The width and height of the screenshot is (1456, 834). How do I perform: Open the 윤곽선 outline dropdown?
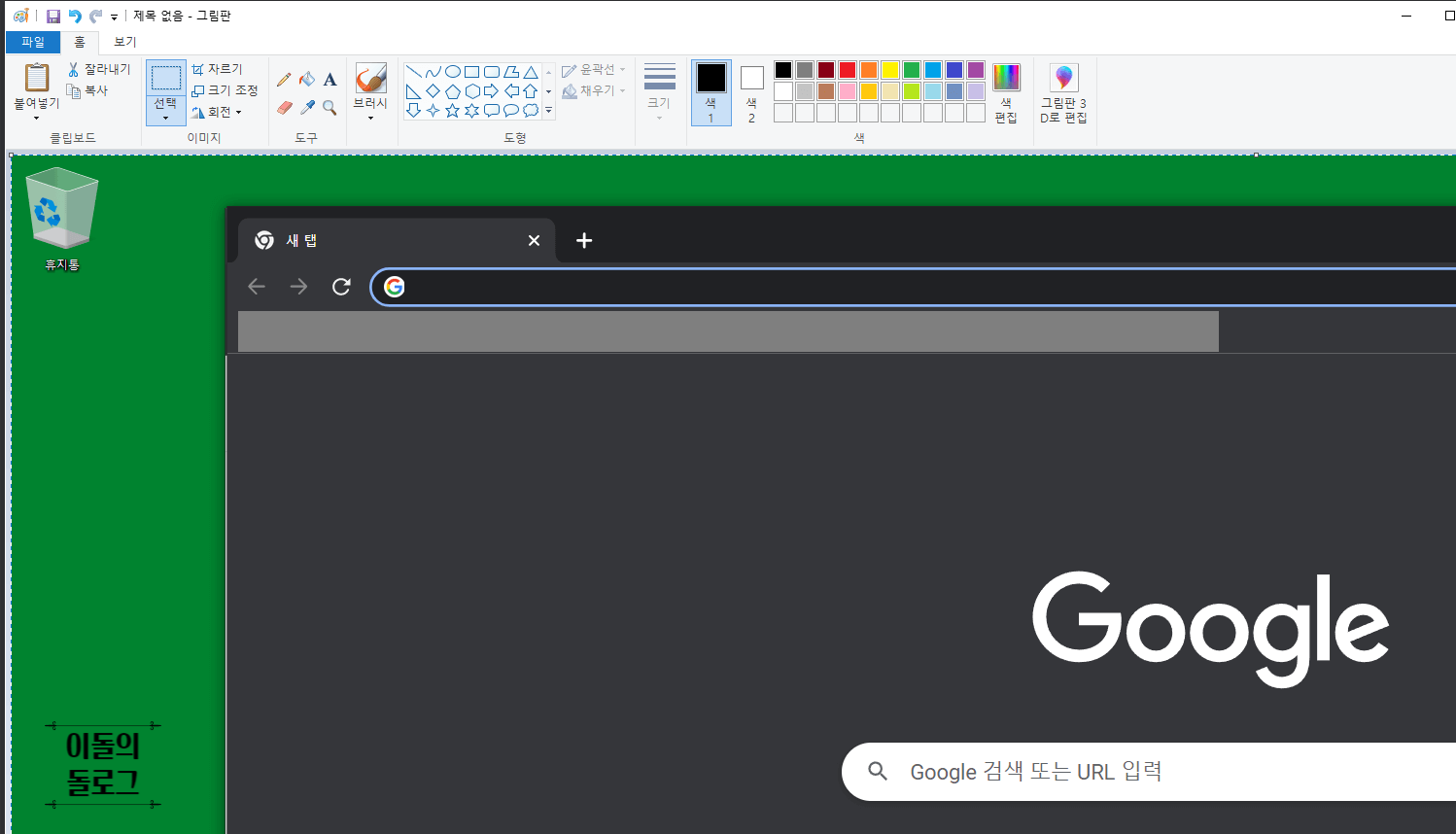pos(594,70)
